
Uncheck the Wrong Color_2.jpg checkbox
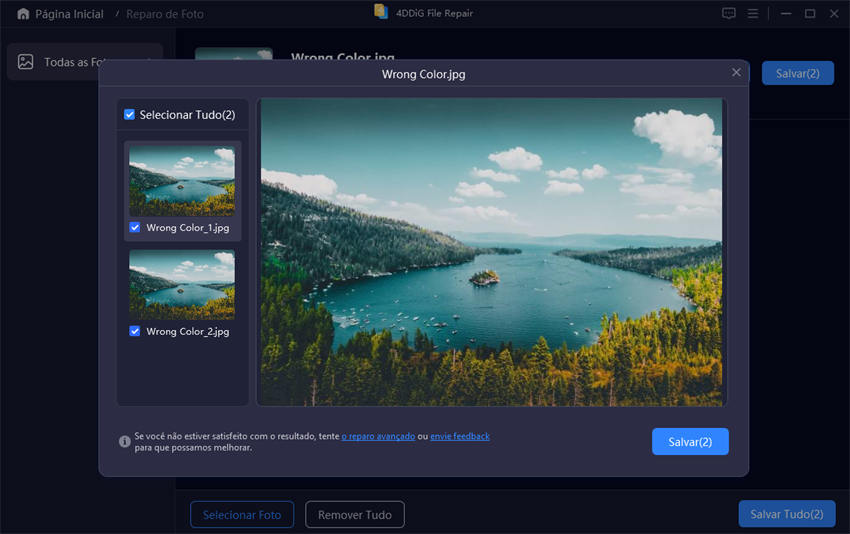pyautogui.click(x=134, y=331)
